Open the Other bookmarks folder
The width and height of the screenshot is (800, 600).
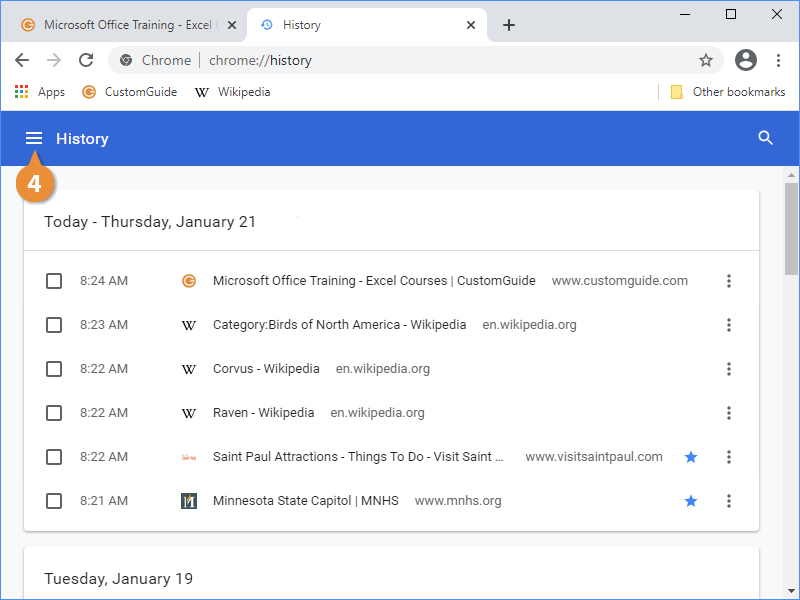click(x=728, y=92)
